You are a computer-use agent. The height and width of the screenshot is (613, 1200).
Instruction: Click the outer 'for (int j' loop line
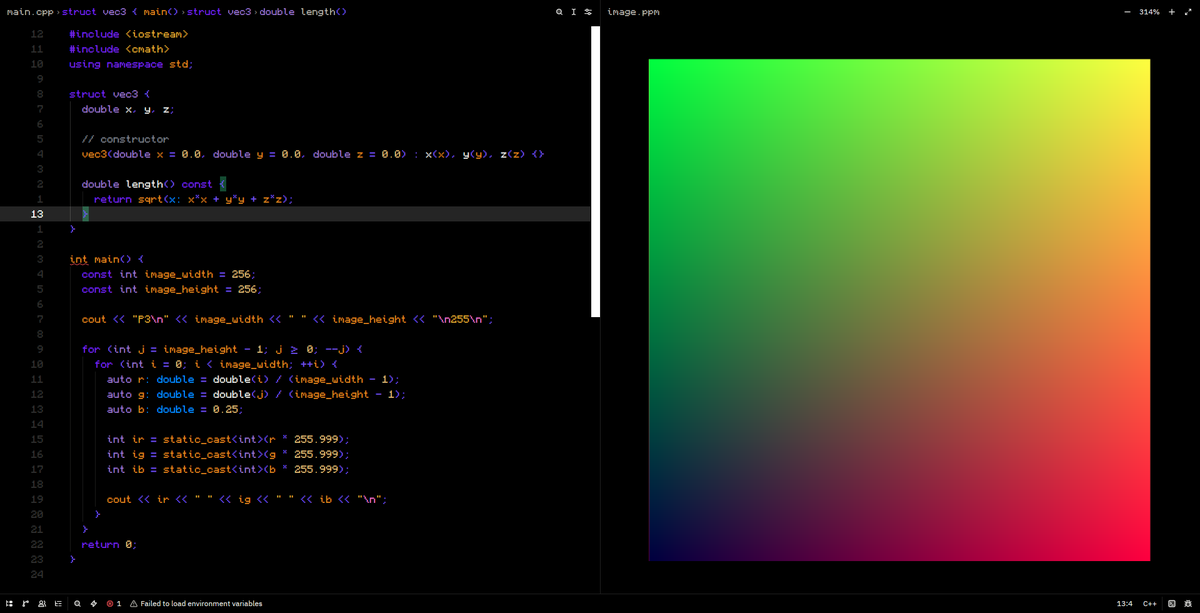[x=222, y=349]
